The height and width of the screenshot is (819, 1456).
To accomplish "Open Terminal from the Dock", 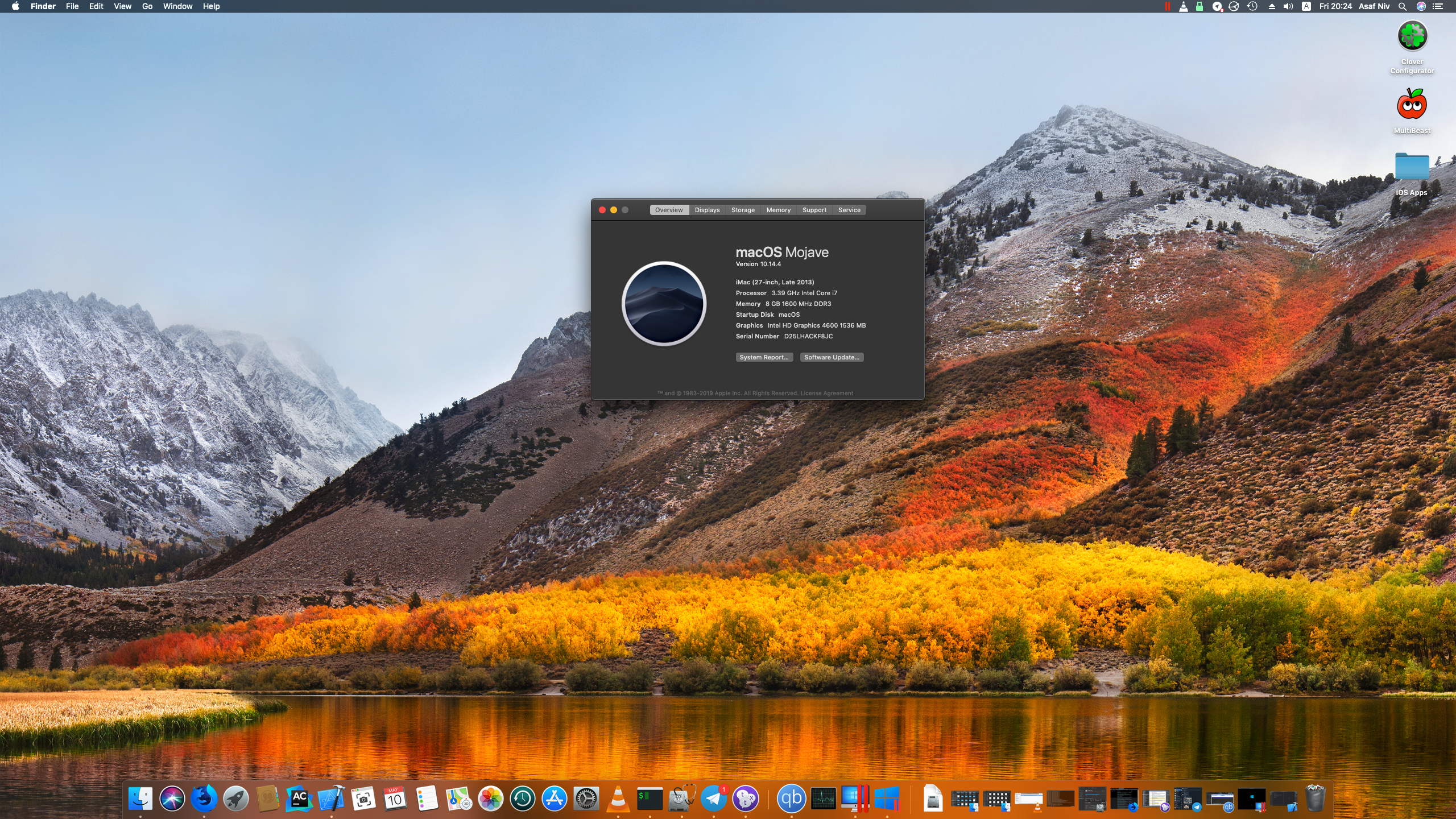I will click(650, 799).
